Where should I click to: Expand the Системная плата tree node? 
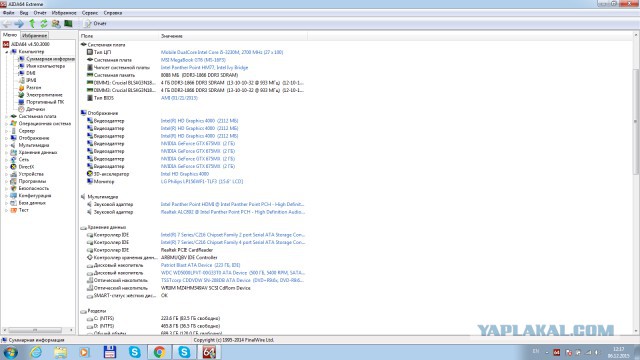pyautogui.click(x=7, y=116)
